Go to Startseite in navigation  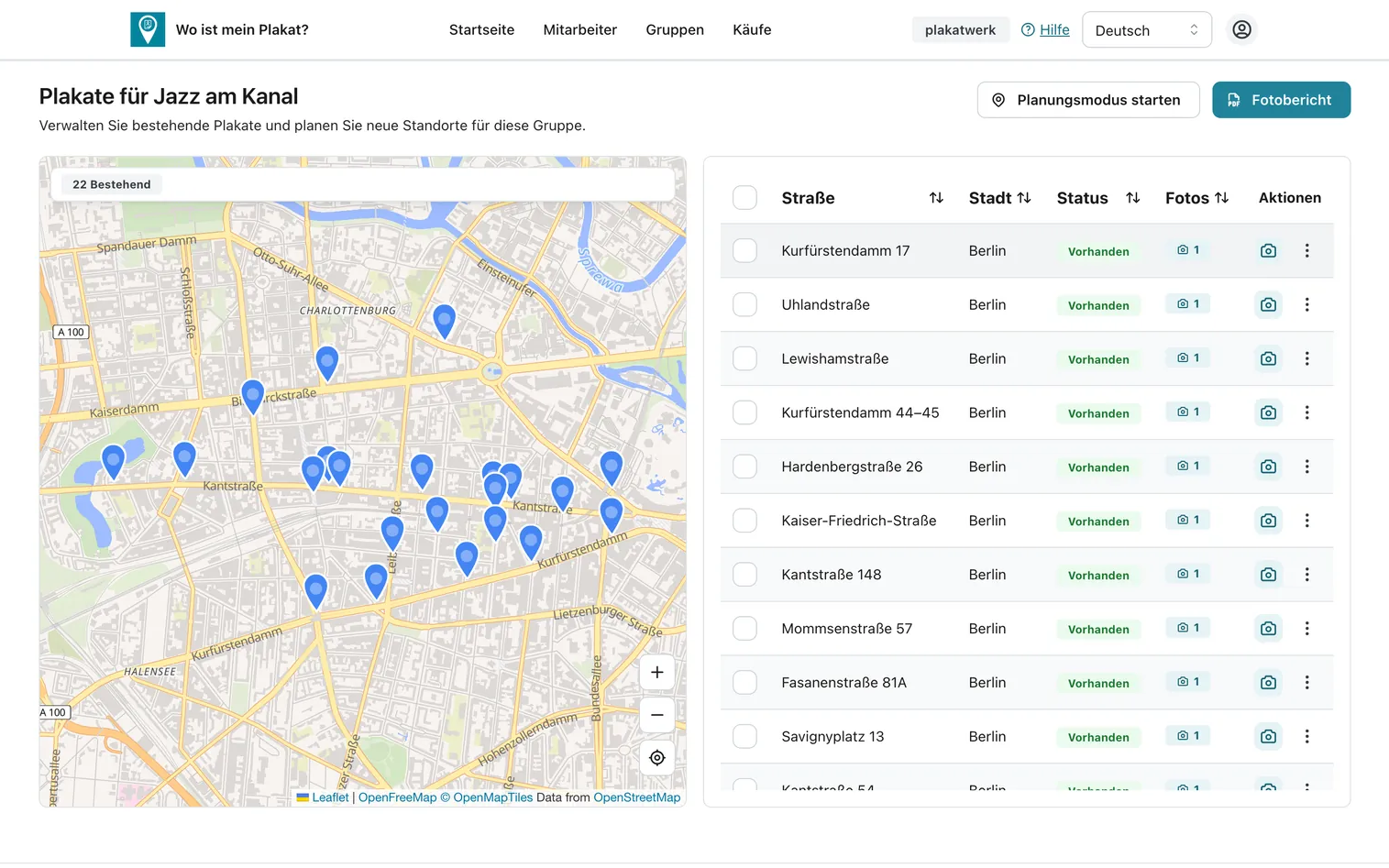(x=481, y=29)
